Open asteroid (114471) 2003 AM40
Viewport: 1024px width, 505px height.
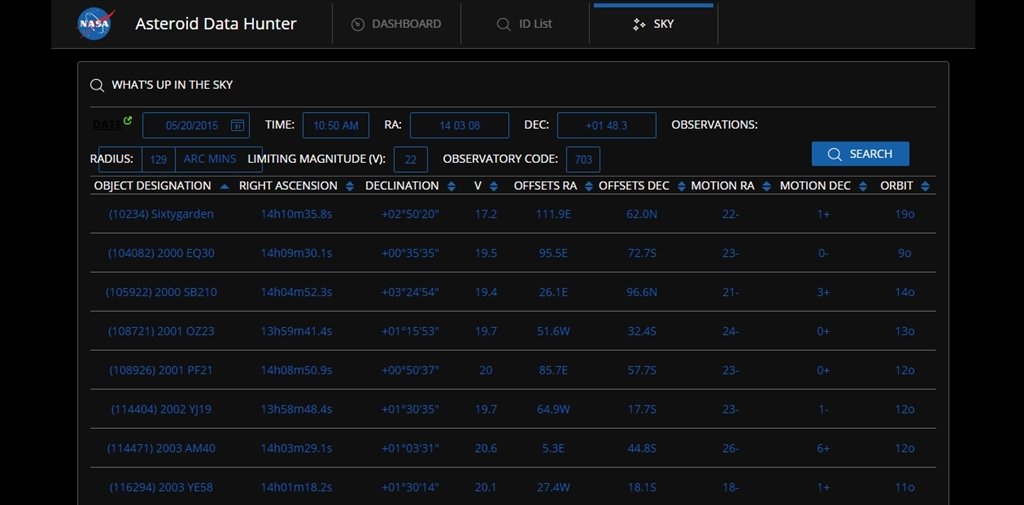coord(161,449)
